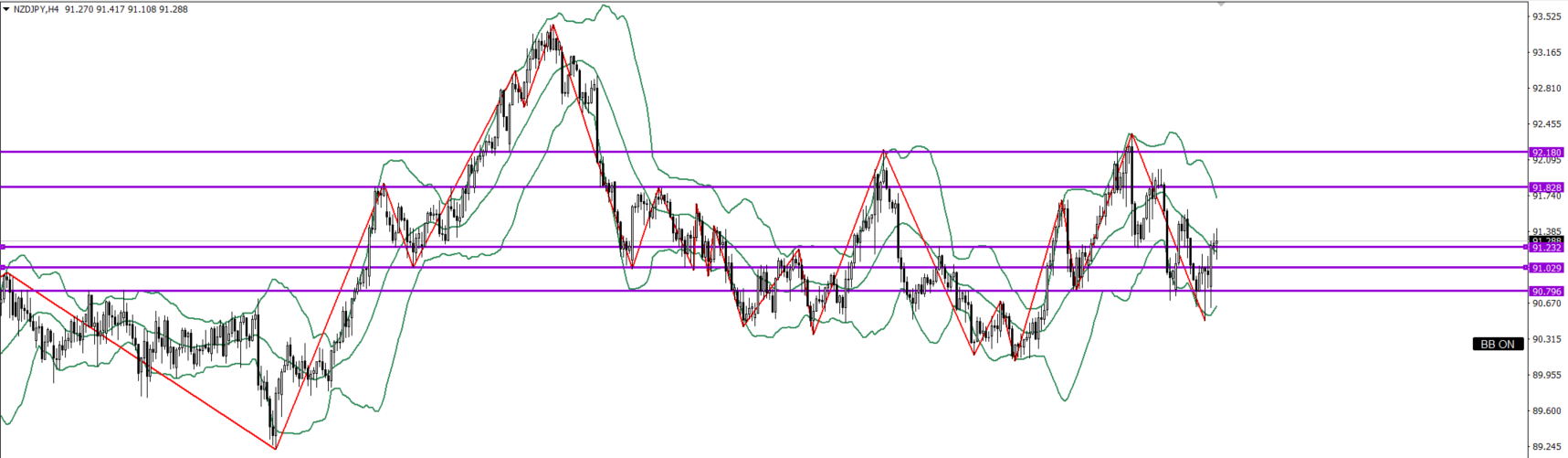The image size is (1568, 458).
Task: Select the left handle of the 91.232 line
Action: tap(3, 247)
